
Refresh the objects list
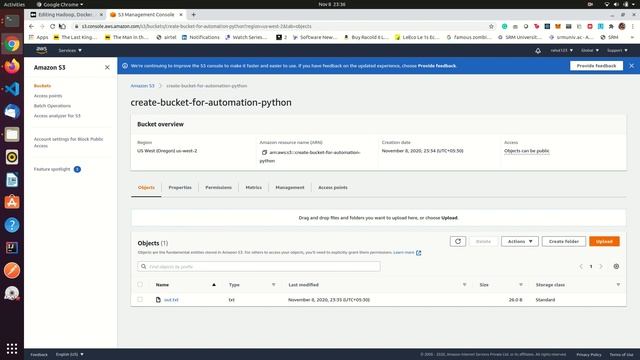pos(458,241)
